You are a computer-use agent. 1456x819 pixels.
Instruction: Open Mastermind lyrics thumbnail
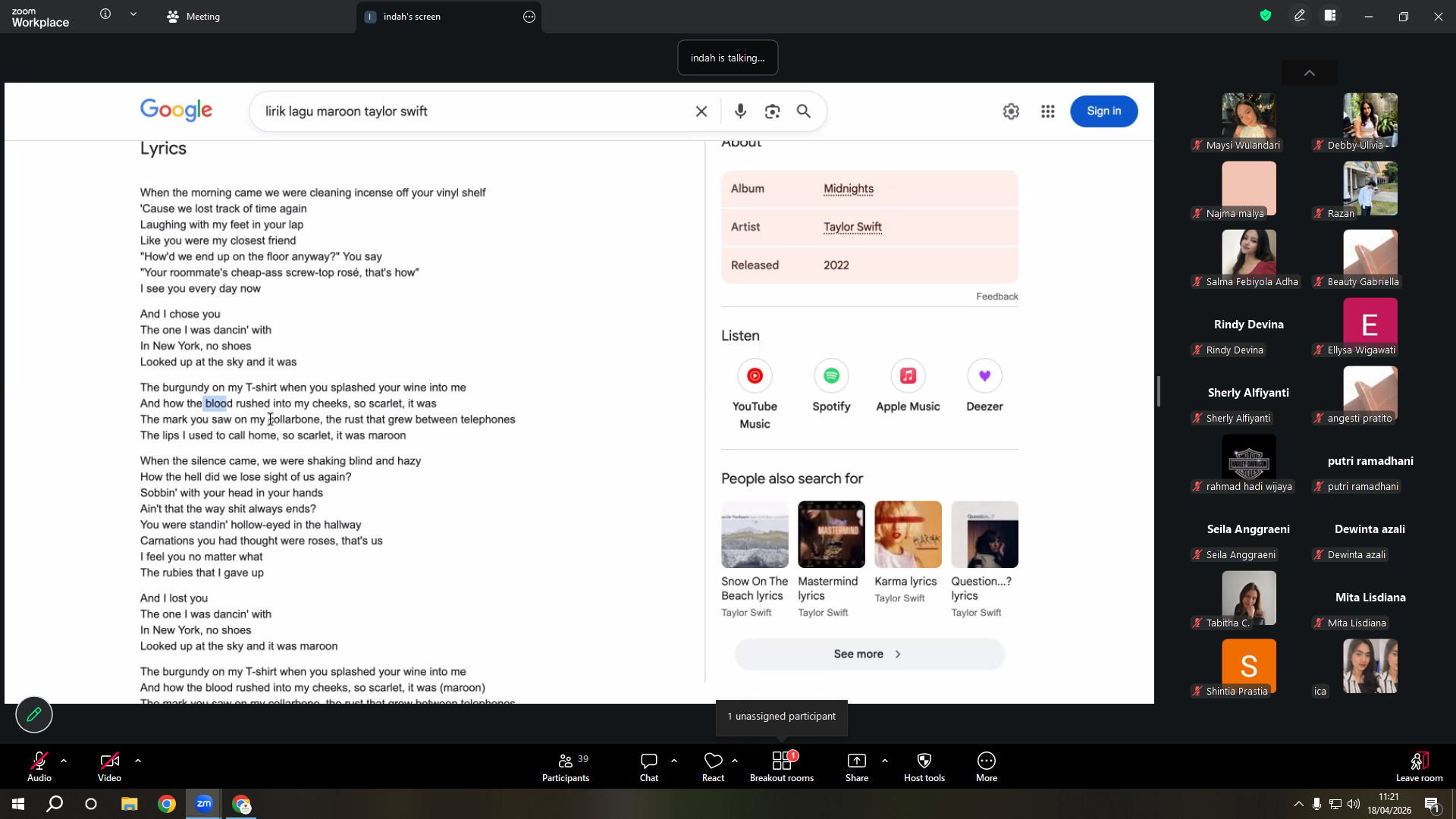(x=831, y=535)
